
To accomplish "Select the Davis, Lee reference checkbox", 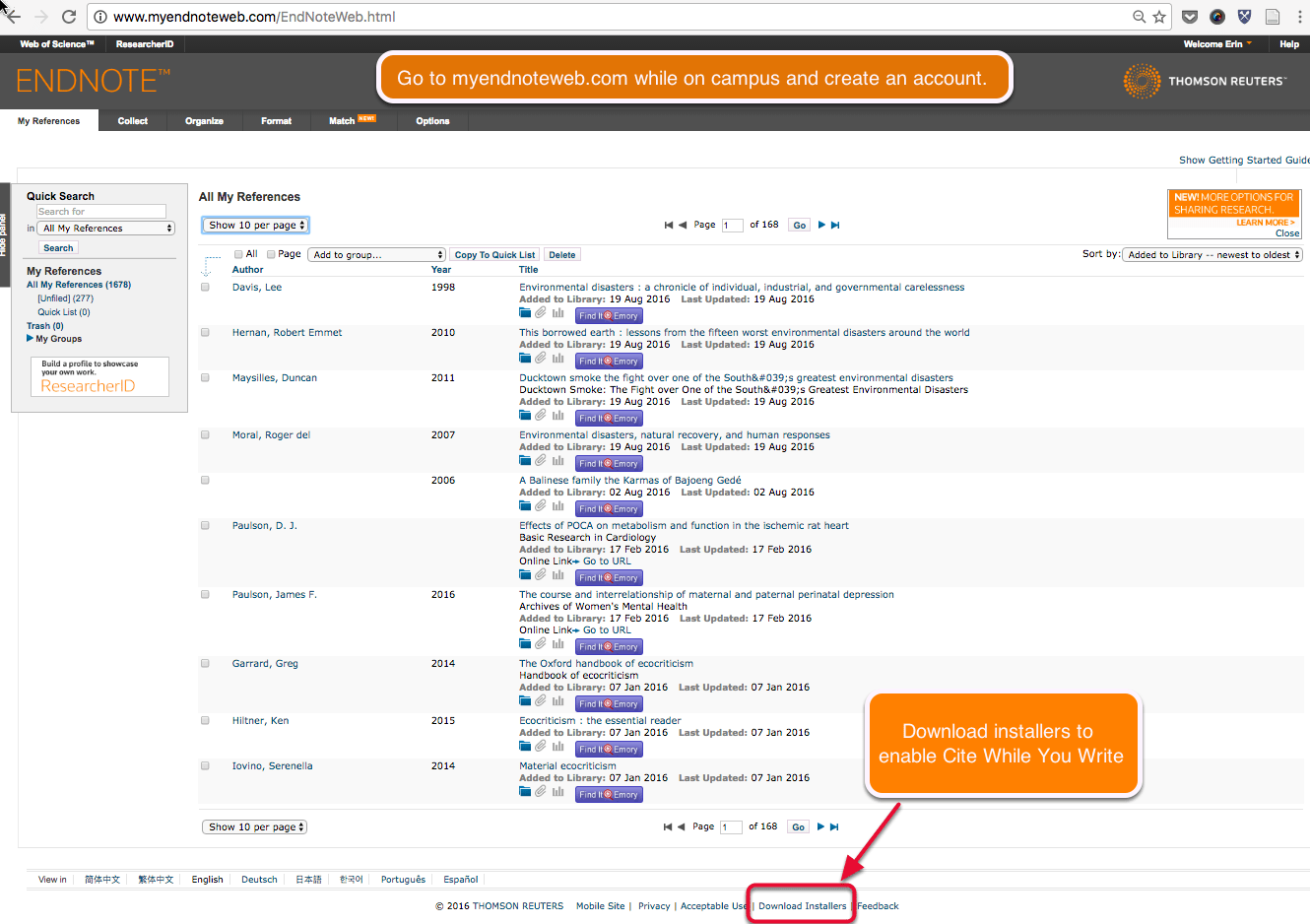I will [206, 288].
